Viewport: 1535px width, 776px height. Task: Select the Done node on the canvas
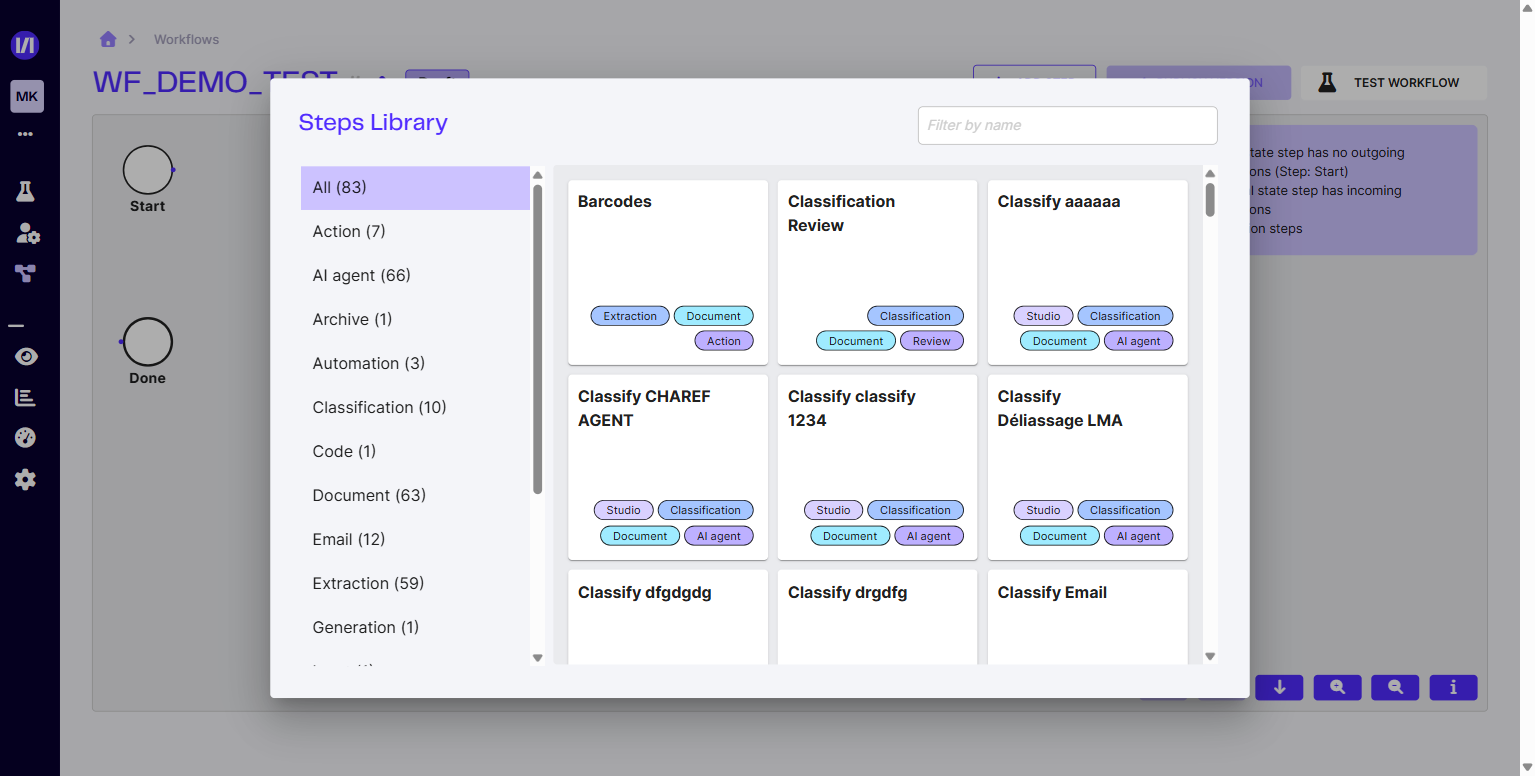point(148,342)
